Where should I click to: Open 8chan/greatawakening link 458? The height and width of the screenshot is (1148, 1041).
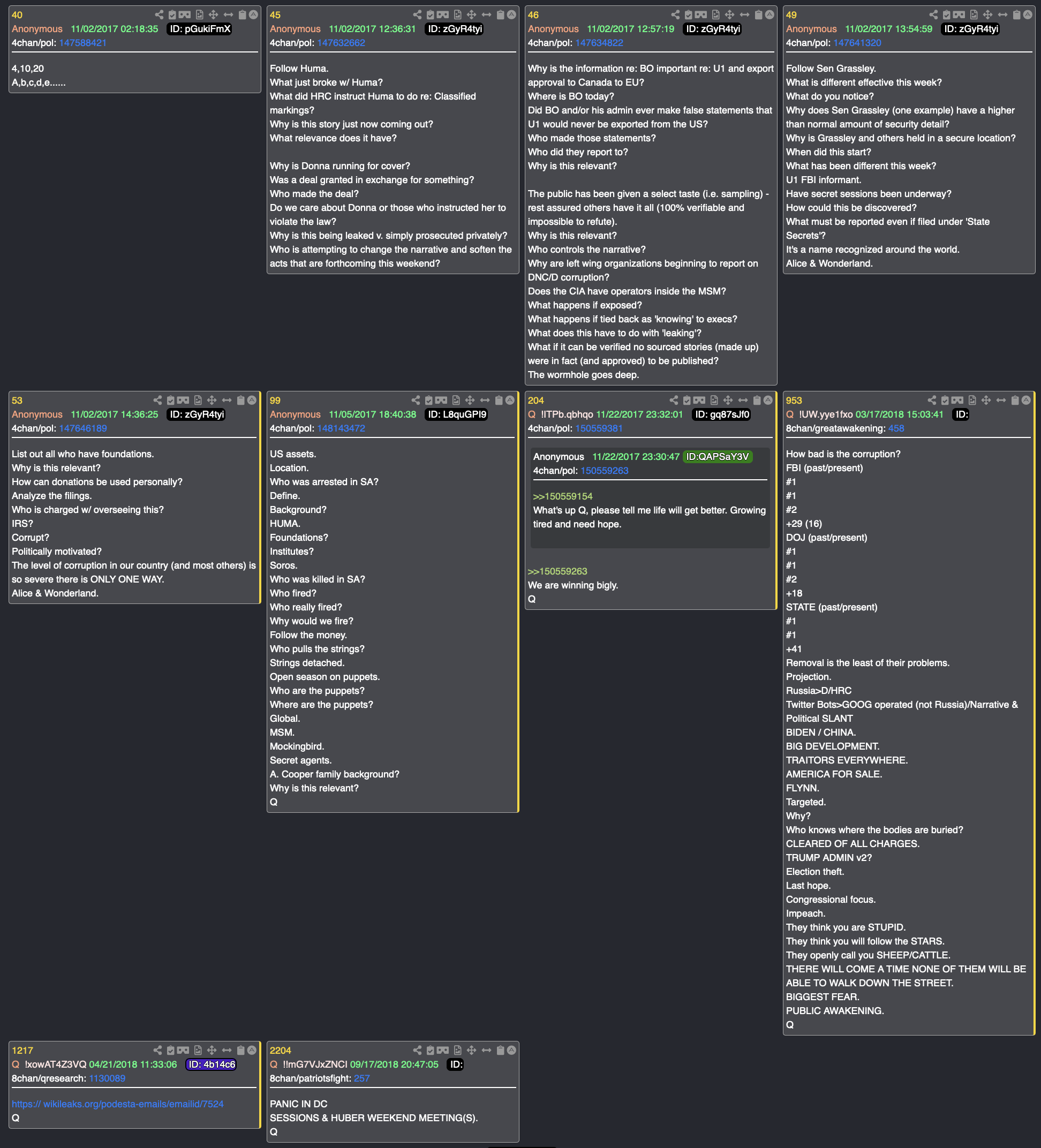(896, 428)
